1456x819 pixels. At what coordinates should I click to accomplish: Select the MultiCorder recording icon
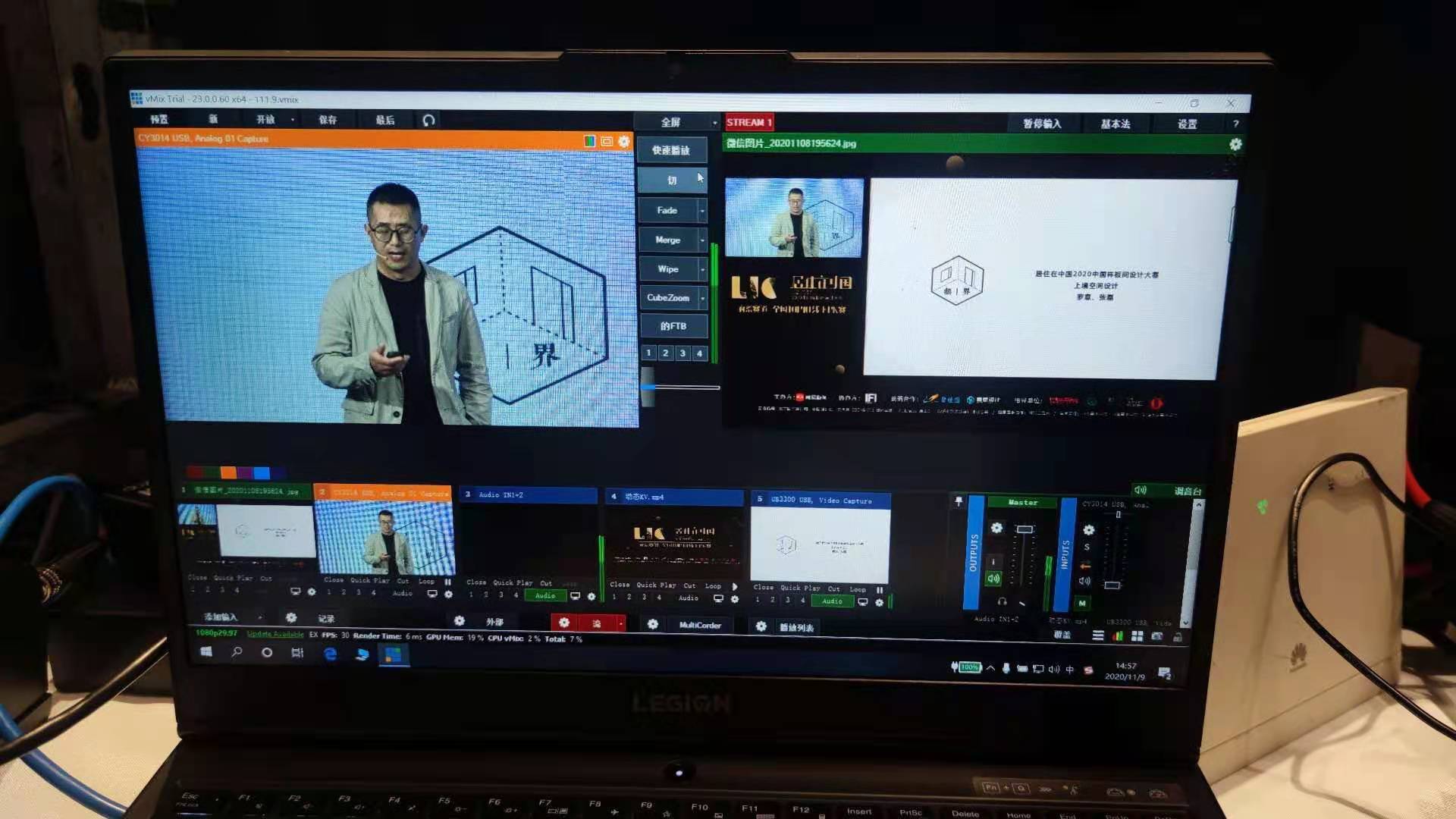coord(700,625)
